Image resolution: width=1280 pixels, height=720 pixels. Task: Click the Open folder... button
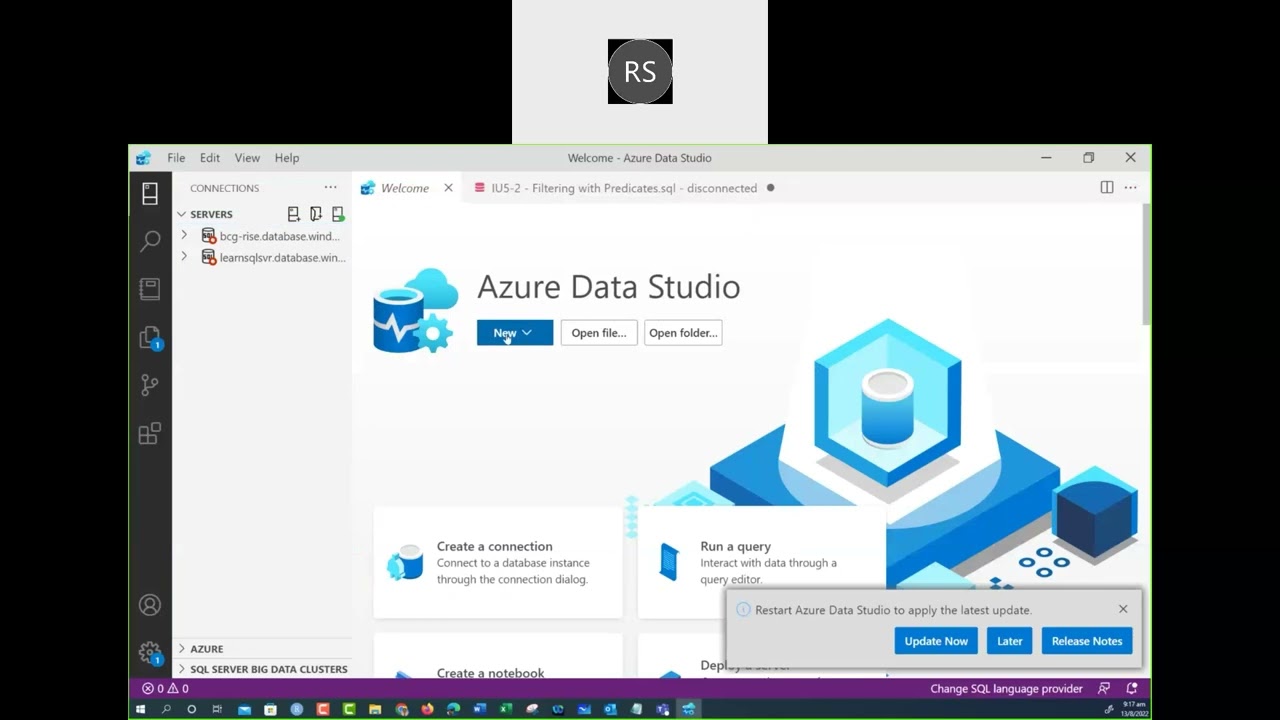point(683,333)
